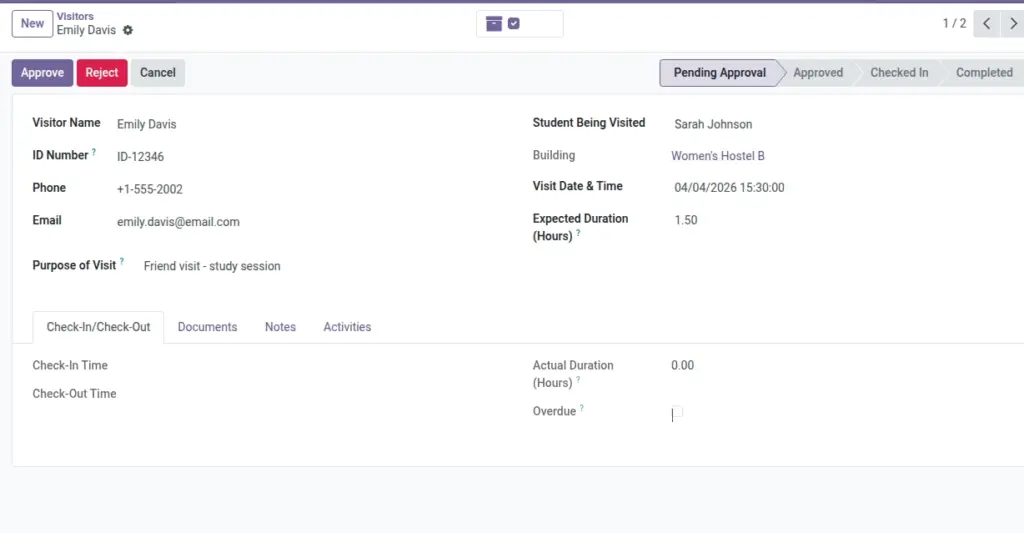1024x533 pixels.
Task: Select the Activities tab
Action: 347,327
